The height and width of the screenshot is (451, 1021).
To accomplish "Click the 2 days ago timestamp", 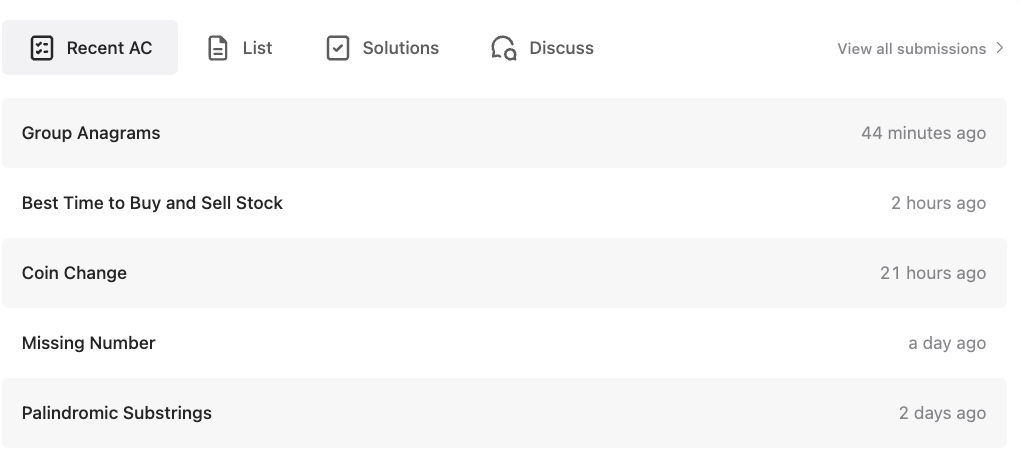I will click(x=942, y=413).
